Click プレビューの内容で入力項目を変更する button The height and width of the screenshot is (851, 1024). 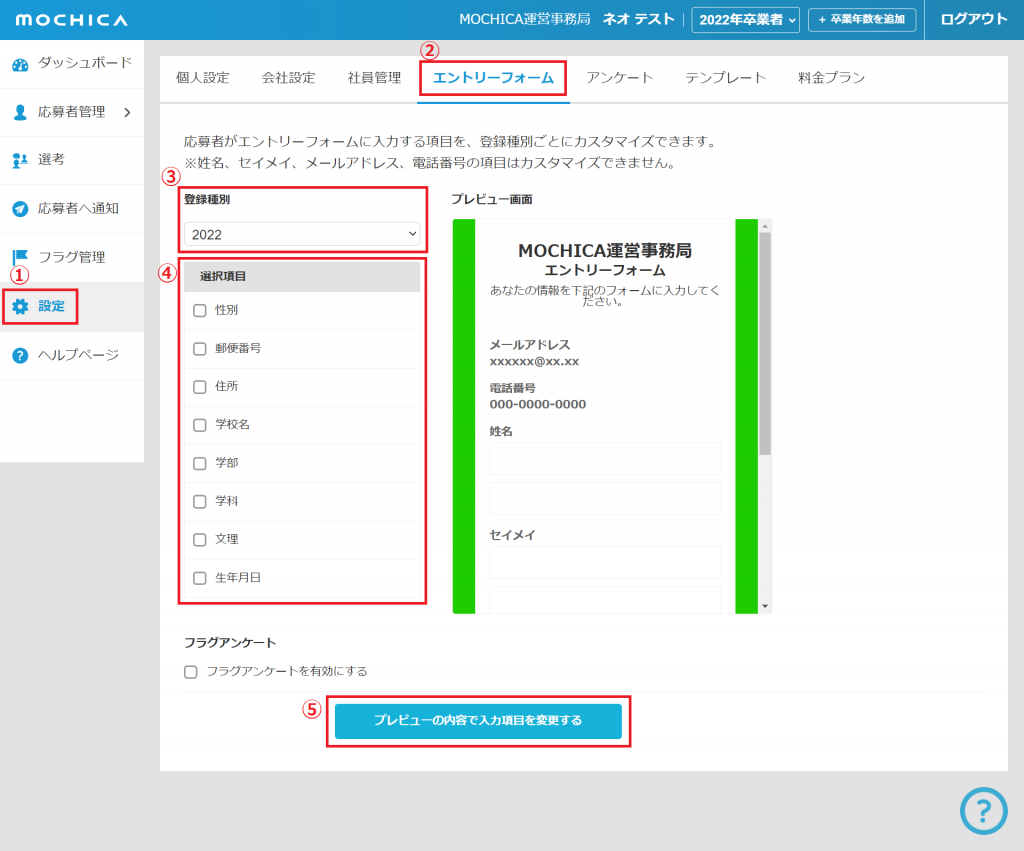[x=478, y=721]
